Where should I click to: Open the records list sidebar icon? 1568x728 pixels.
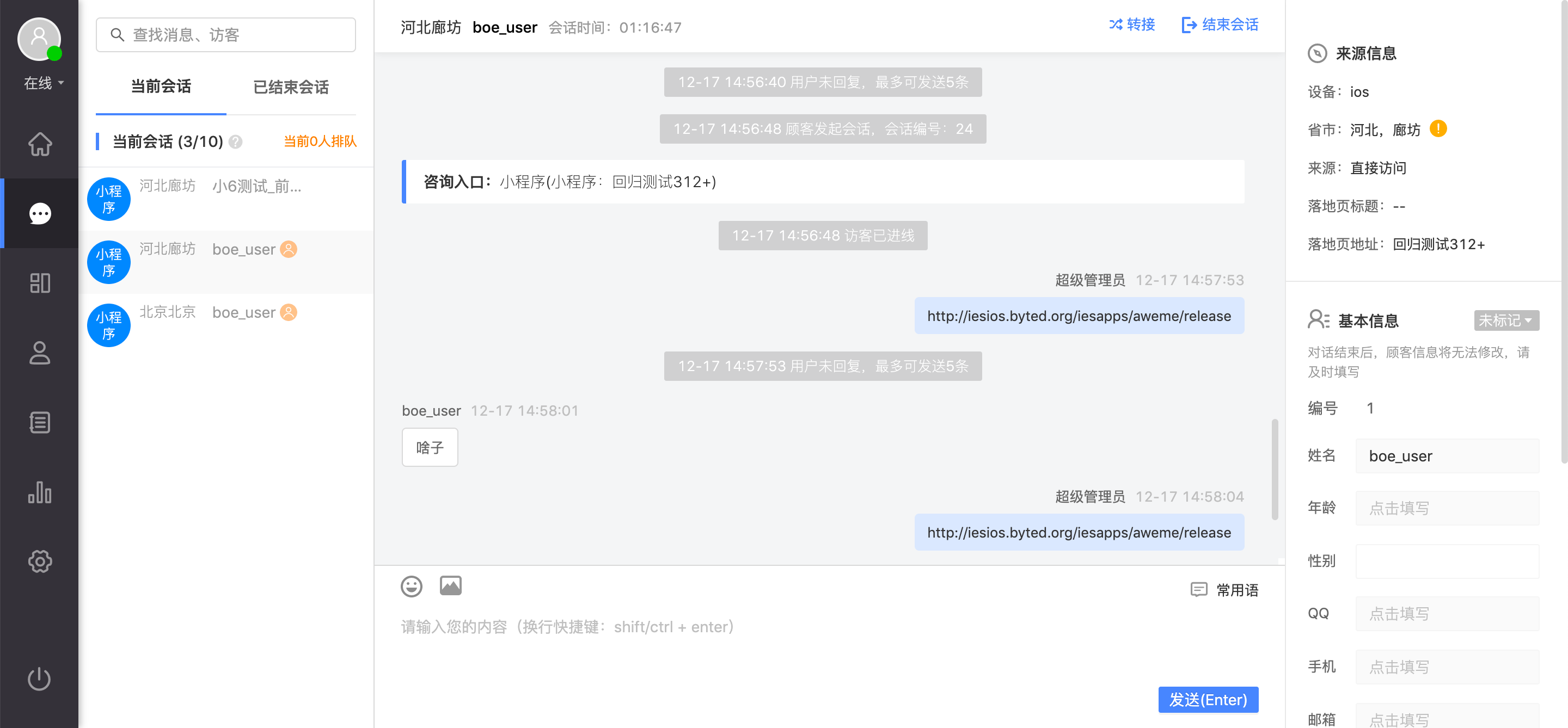pyautogui.click(x=40, y=422)
